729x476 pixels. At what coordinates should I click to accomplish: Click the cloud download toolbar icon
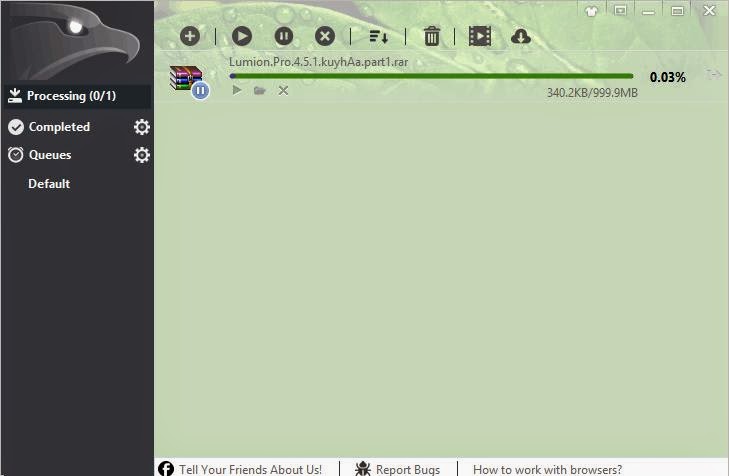(x=521, y=37)
